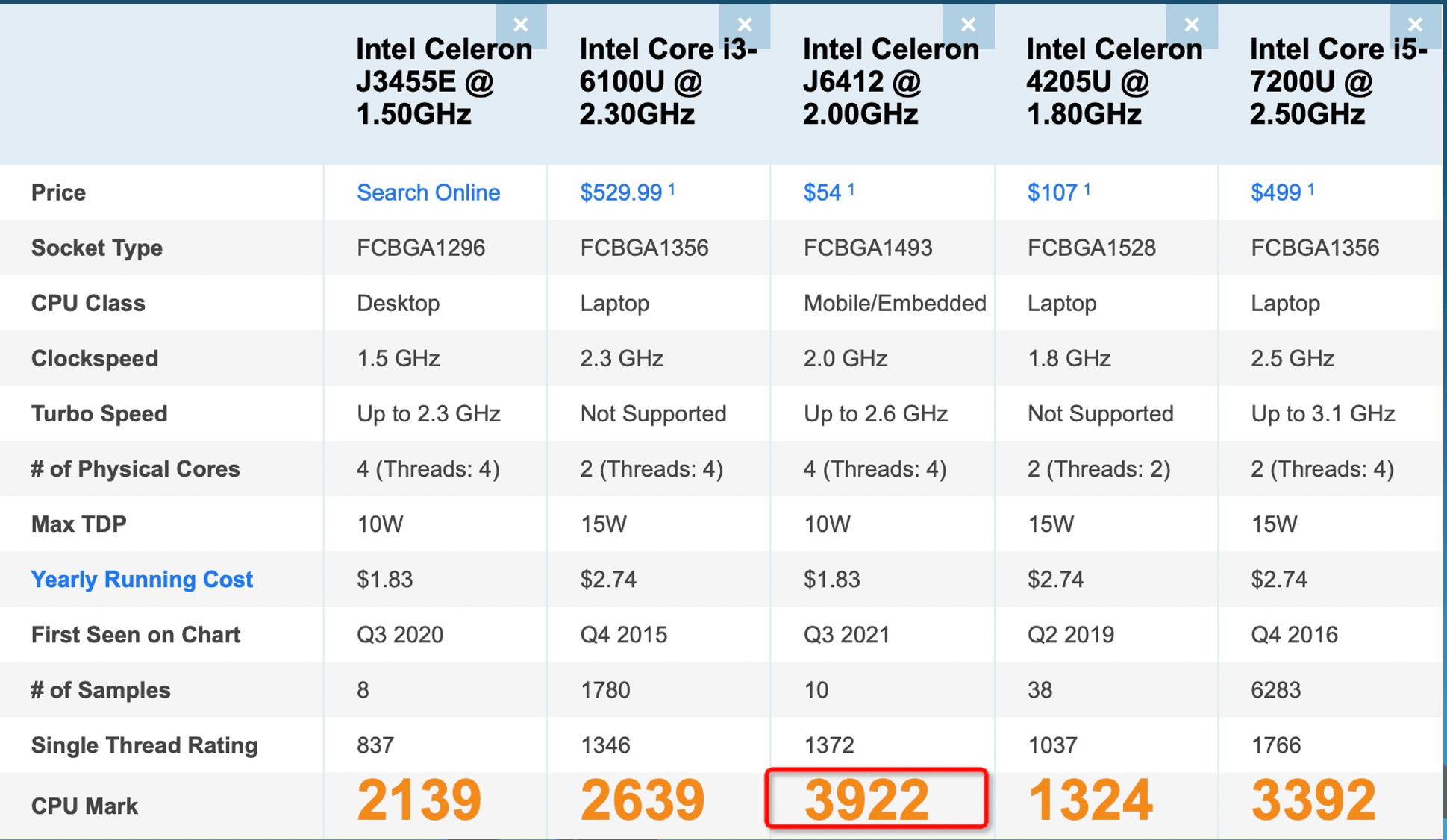Click the Intel Core i5-7200U heading
The image size is (1447, 840).
[x=1337, y=81]
